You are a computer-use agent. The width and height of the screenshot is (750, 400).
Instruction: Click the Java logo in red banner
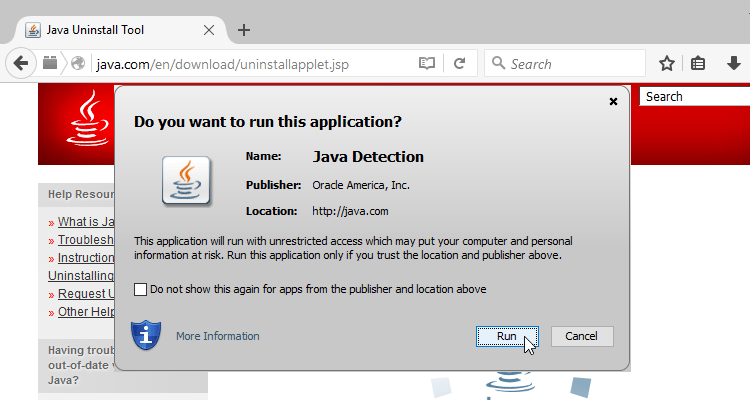tap(88, 118)
